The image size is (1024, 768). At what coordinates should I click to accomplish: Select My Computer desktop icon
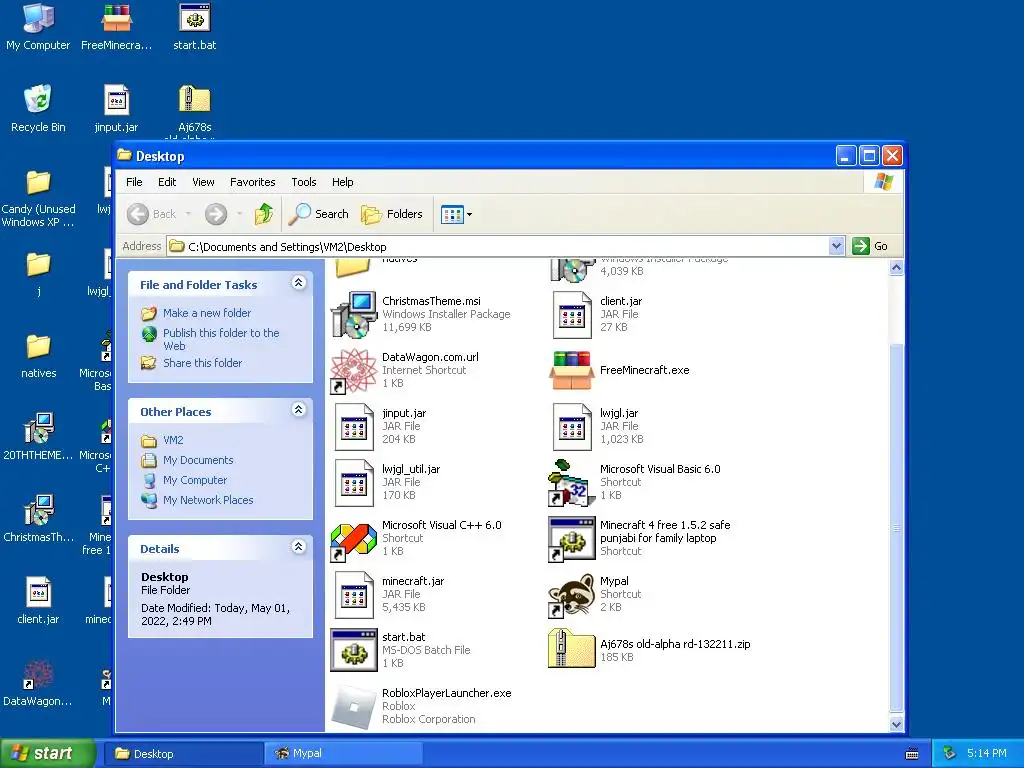point(38,27)
